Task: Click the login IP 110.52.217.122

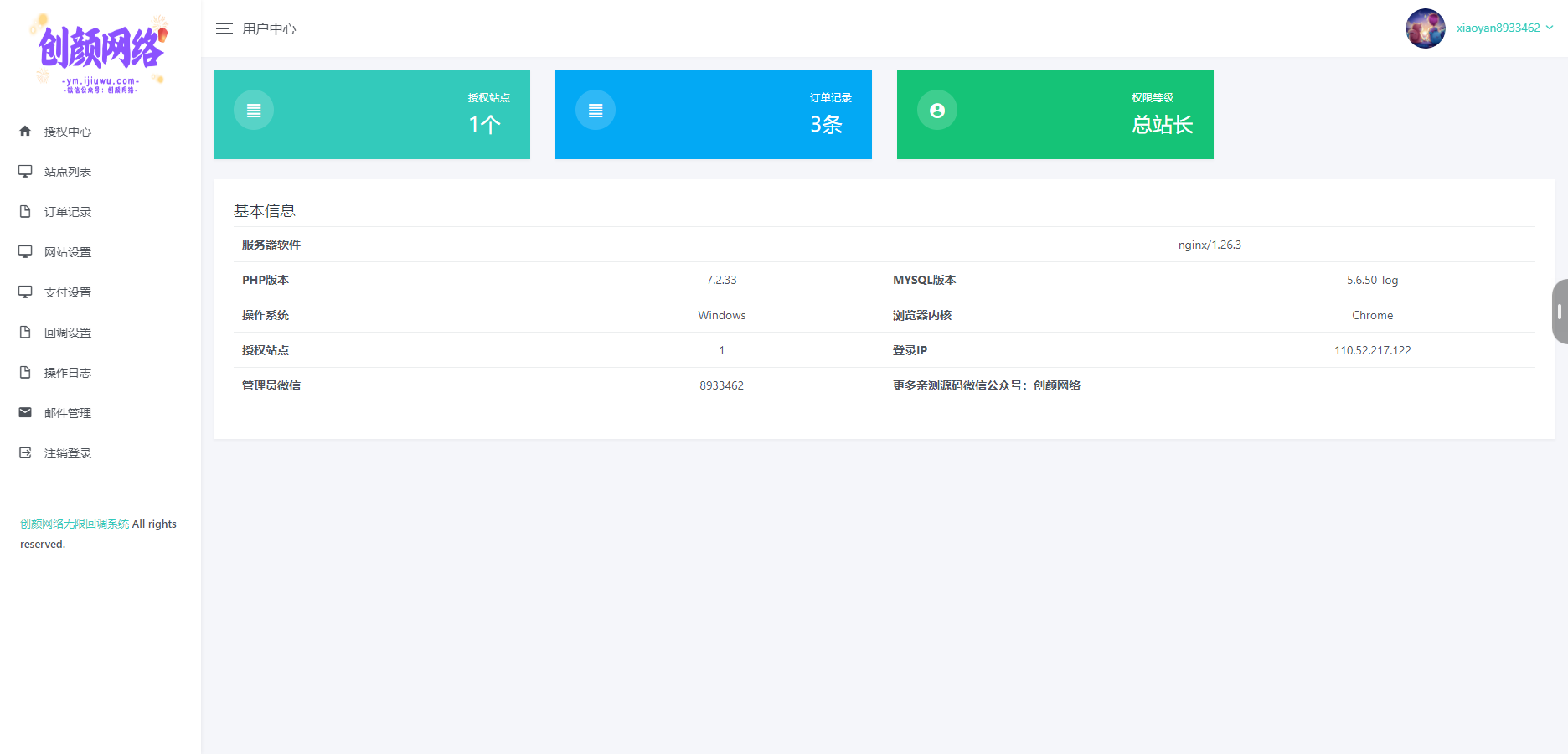Action: (x=1372, y=350)
